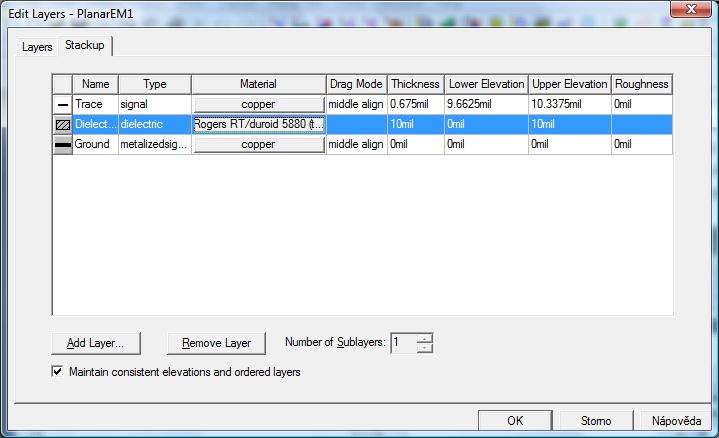
Task: Switch to the Layers tab
Action: (37, 47)
